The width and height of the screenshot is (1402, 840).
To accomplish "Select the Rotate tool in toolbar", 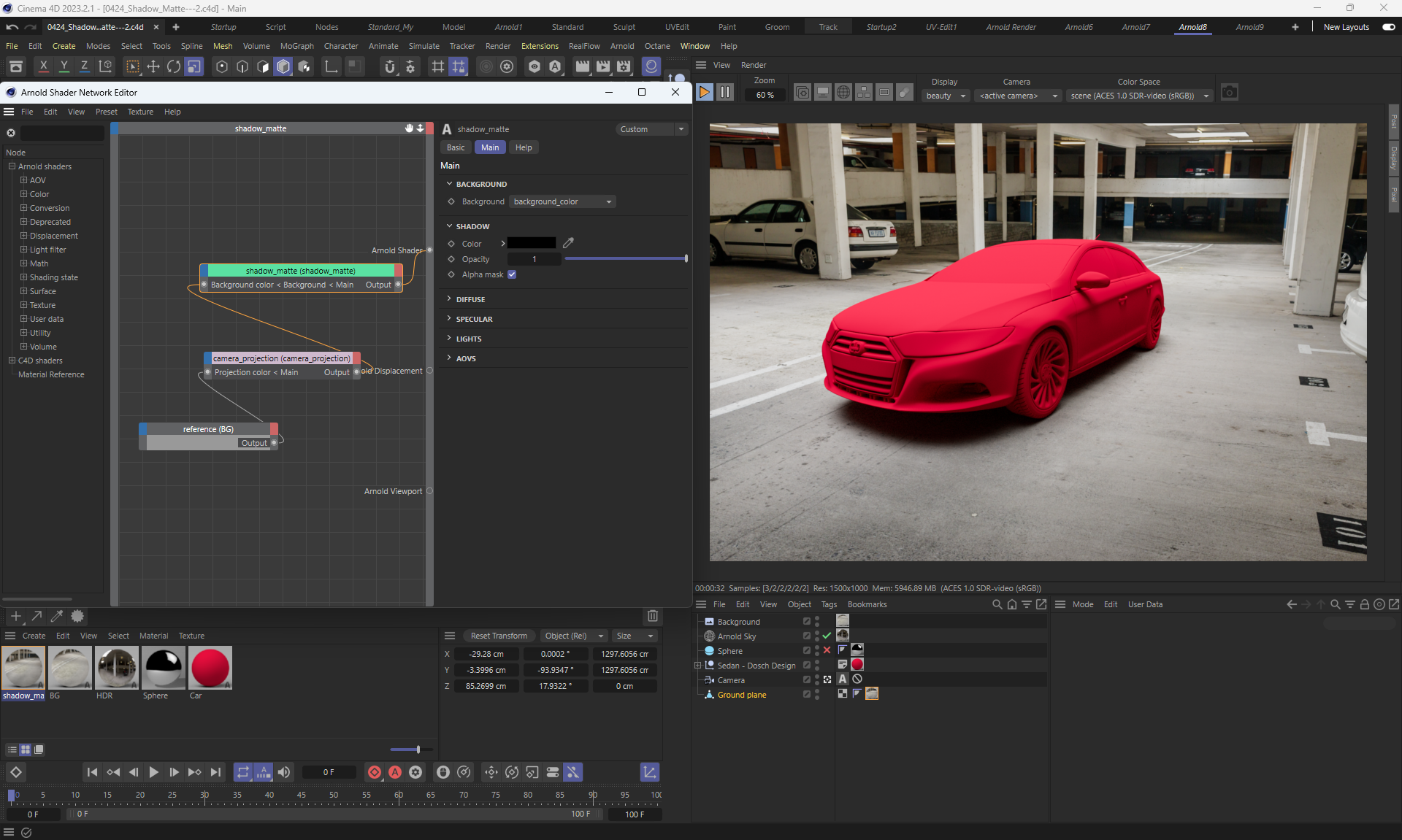I will pos(173,66).
